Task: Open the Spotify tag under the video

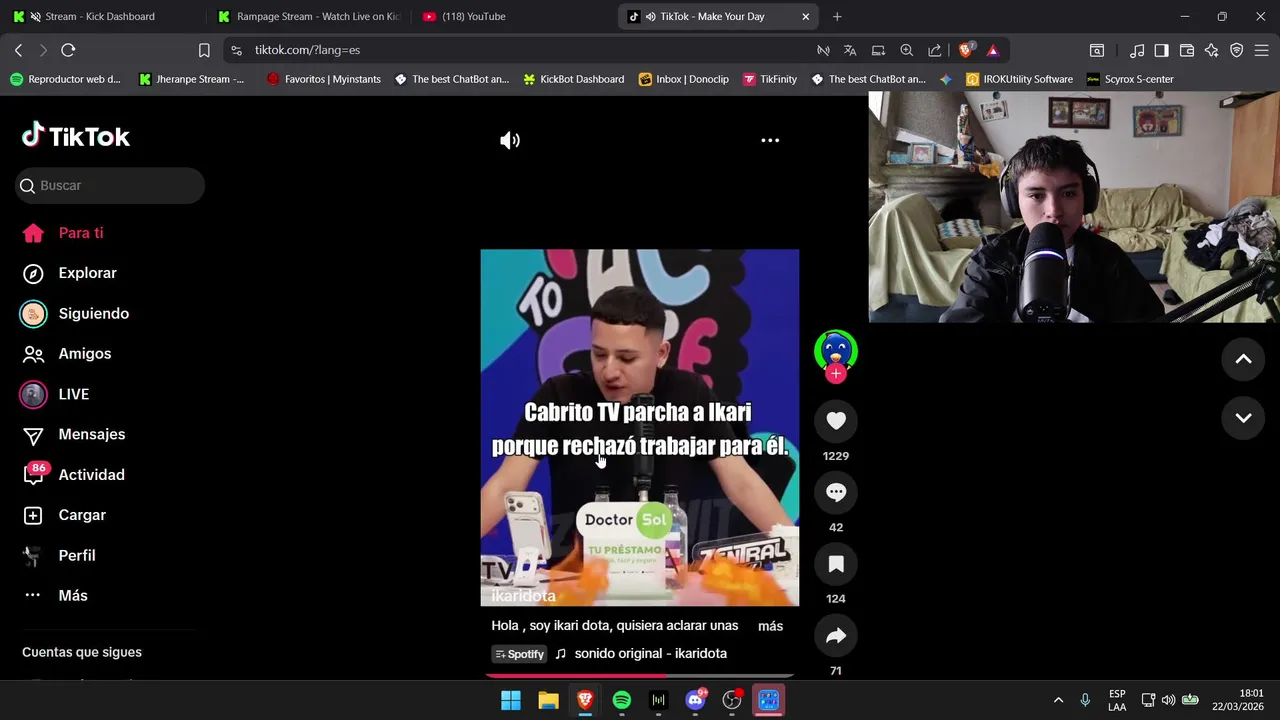Action: (519, 654)
